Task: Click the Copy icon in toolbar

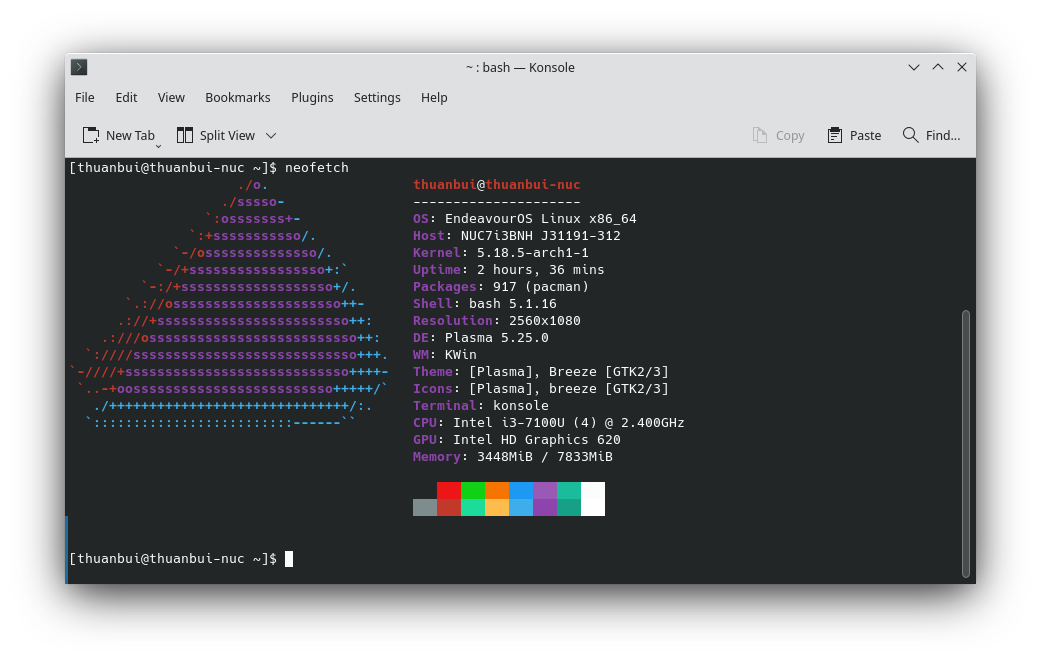Action: coord(760,135)
